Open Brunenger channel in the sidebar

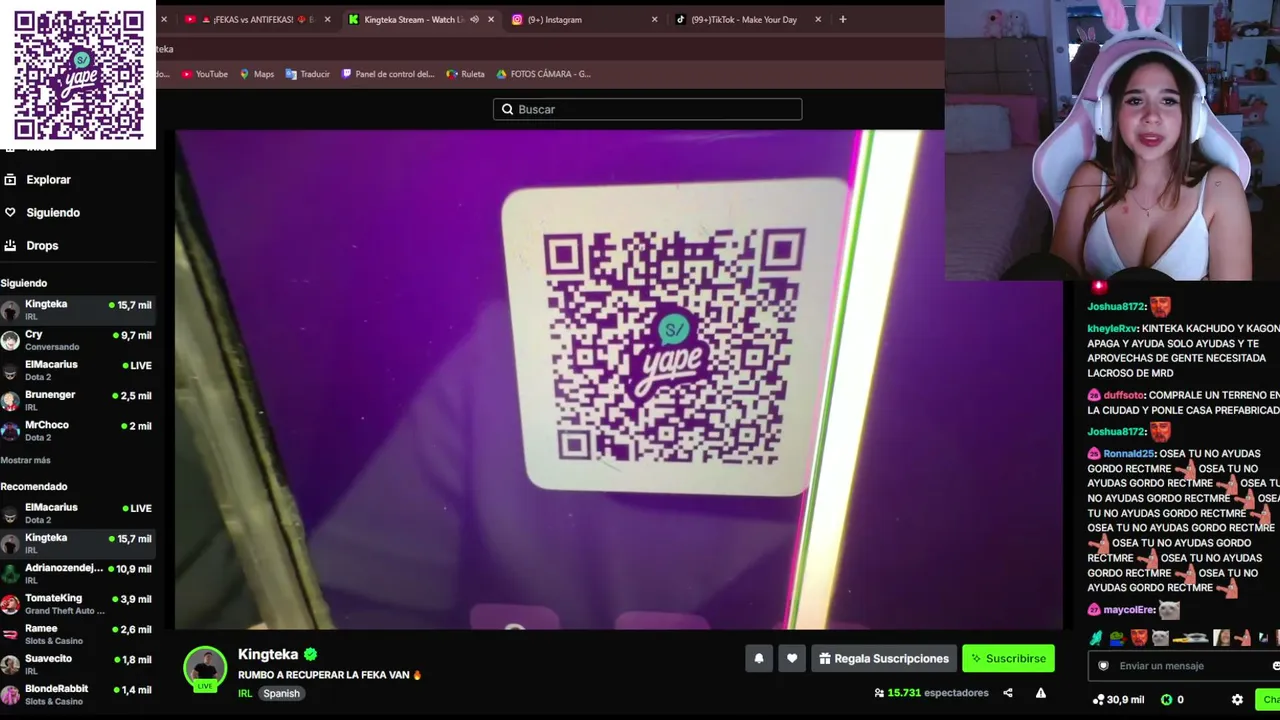78,401
